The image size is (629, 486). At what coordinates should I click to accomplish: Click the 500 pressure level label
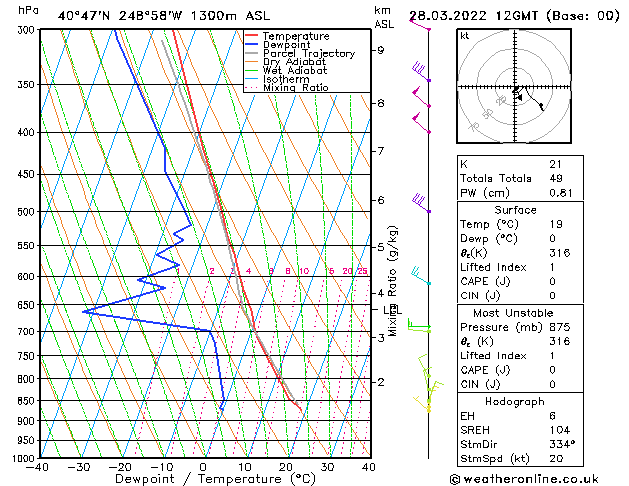point(28,212)
